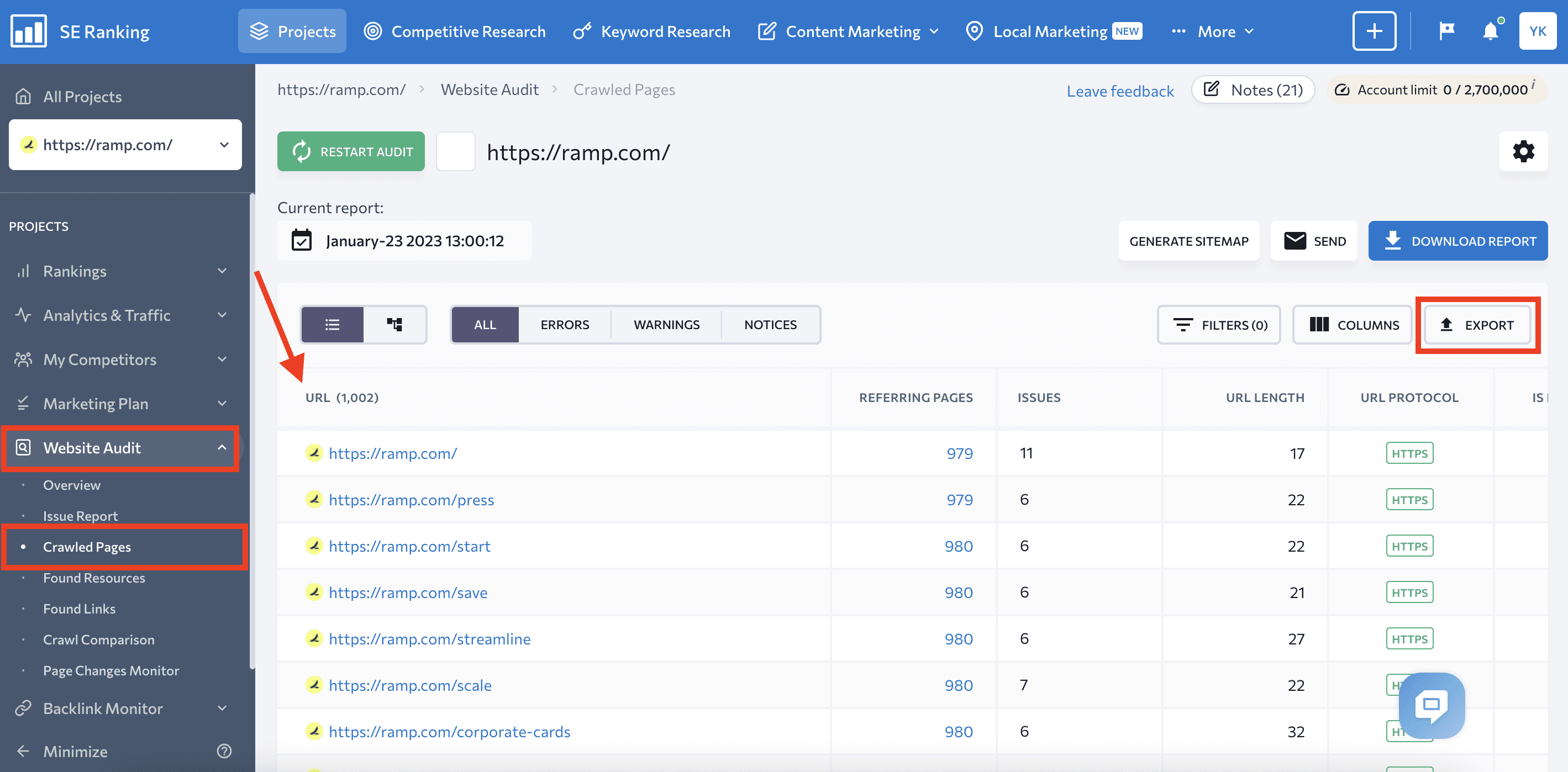Click the https://ramp.com/press link

(411, 498)
